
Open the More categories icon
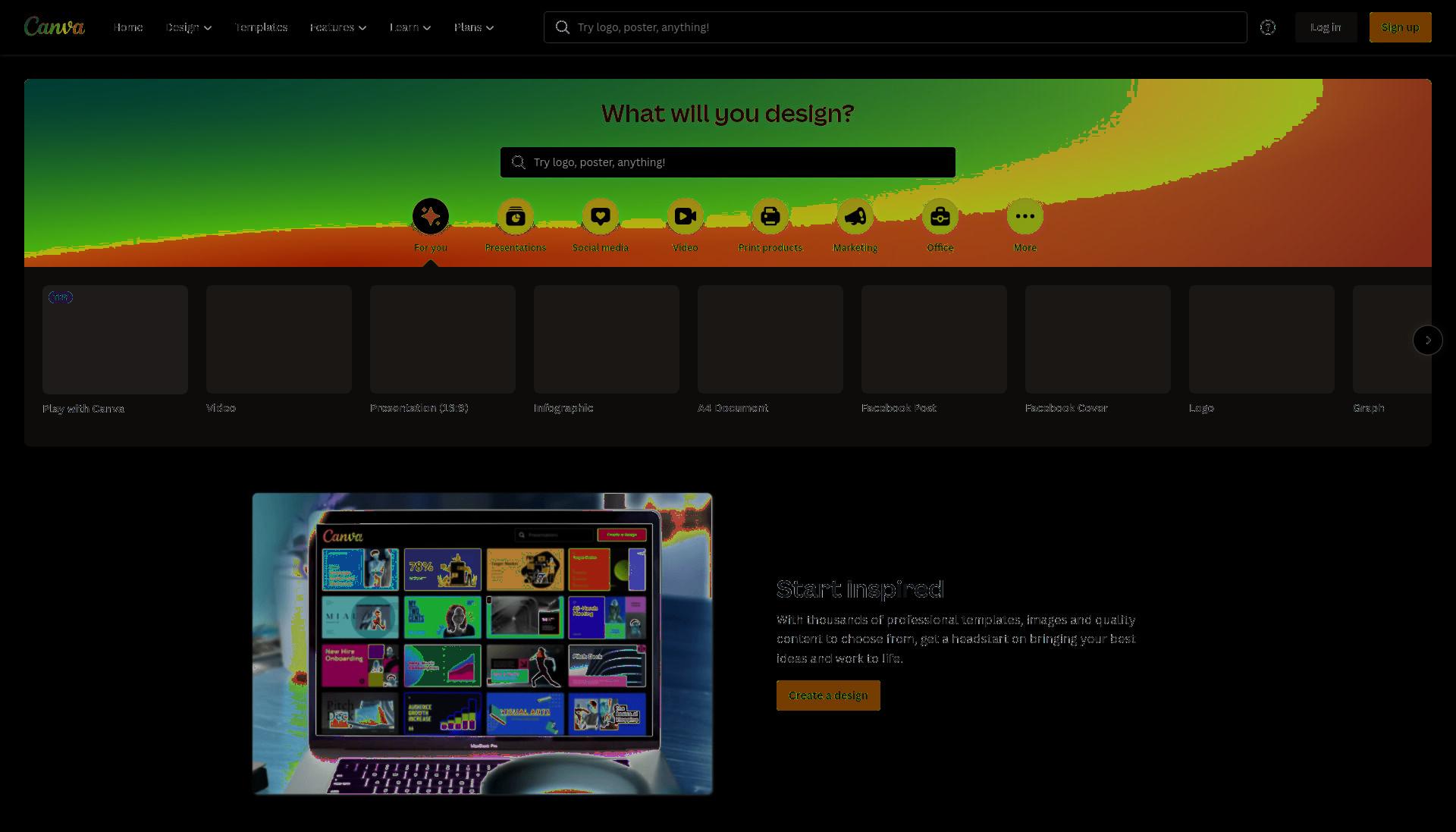(x=1025, y=217)
